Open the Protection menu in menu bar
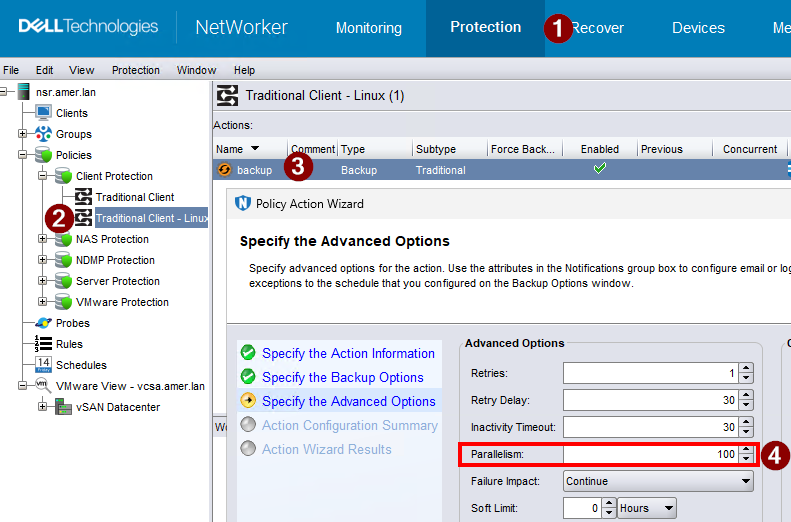The height and width of the screenshot is (522, 791). click(135, 70)
